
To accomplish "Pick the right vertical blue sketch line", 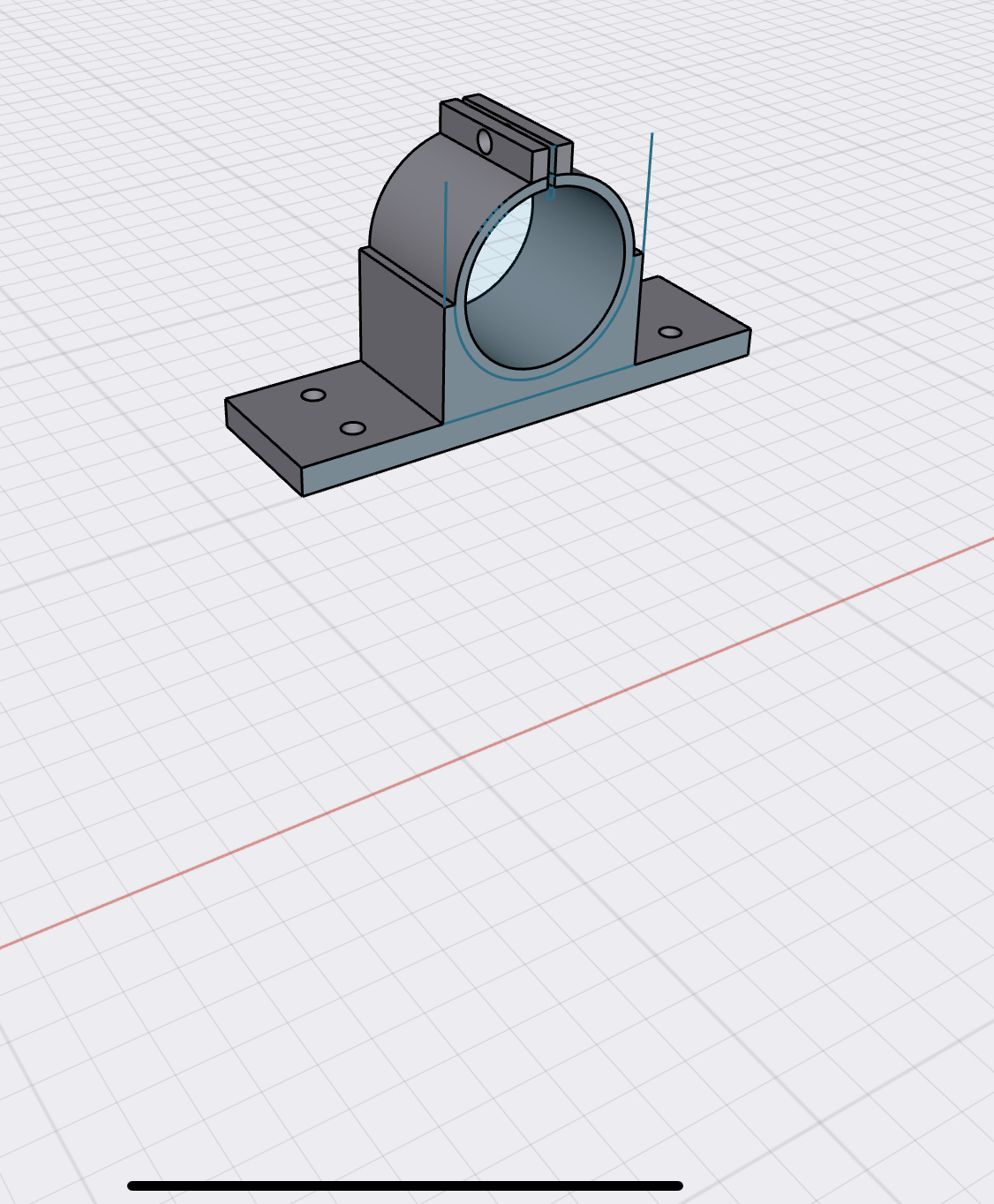I will 647,192.
